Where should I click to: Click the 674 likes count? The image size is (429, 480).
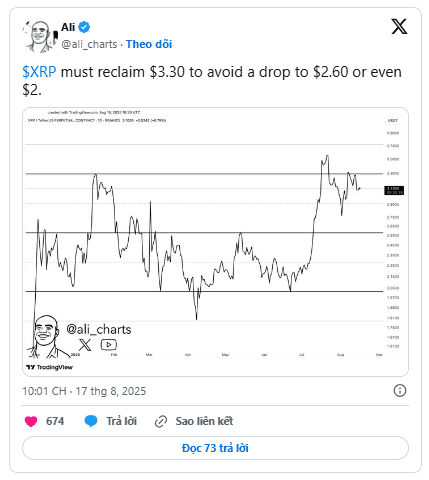click(x=55, y=421)
